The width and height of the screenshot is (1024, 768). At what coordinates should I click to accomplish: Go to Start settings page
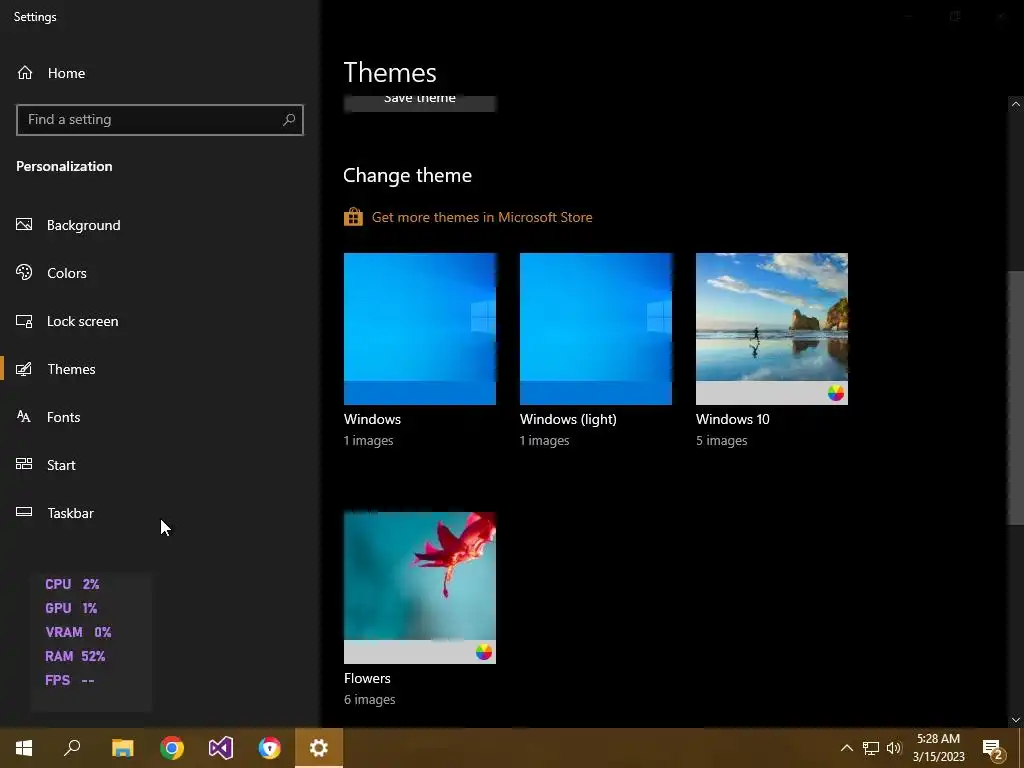tap(159, 464)
